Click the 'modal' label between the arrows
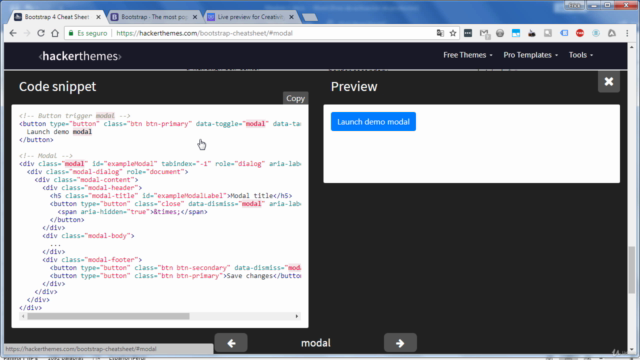This screenshot has height=360, width=640. 316,343
